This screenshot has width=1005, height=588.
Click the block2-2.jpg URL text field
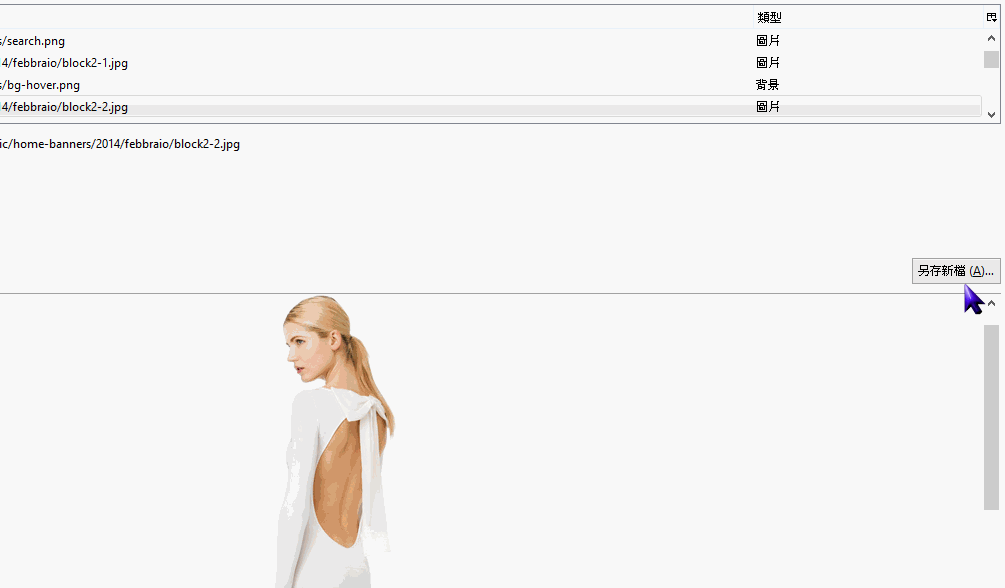click(120, 144)
